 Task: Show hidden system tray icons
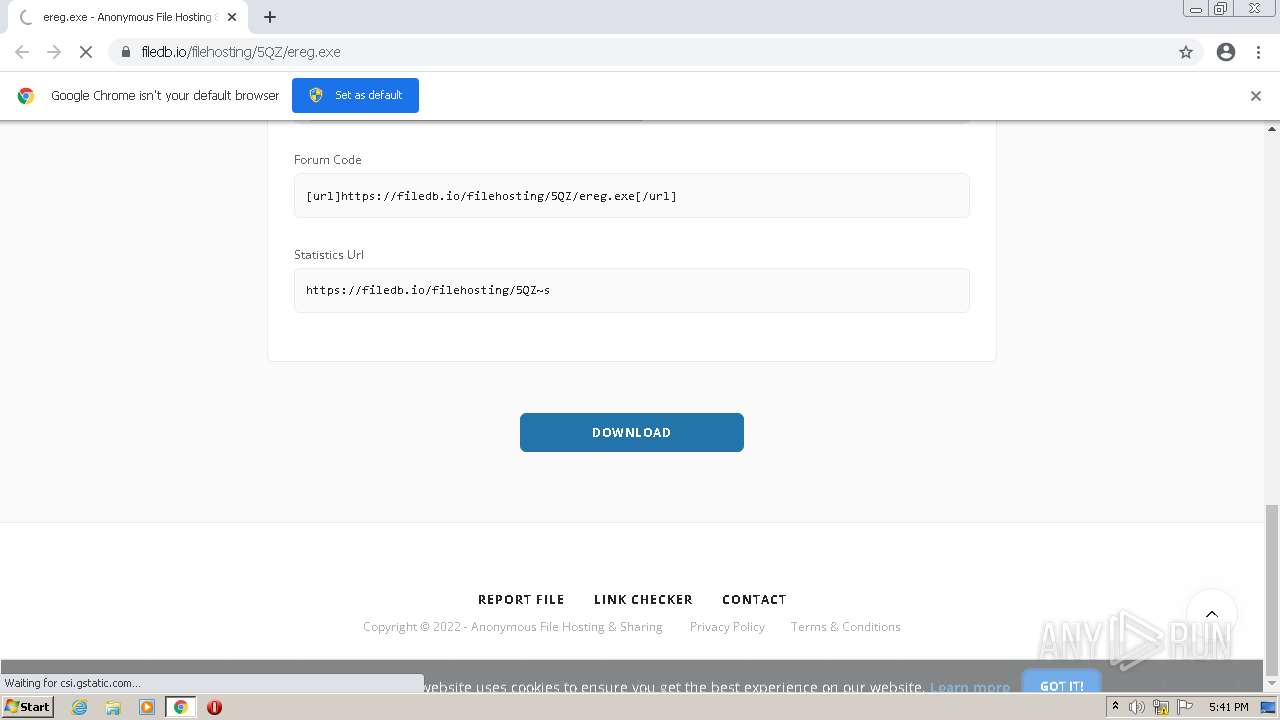pos(1115,707)
